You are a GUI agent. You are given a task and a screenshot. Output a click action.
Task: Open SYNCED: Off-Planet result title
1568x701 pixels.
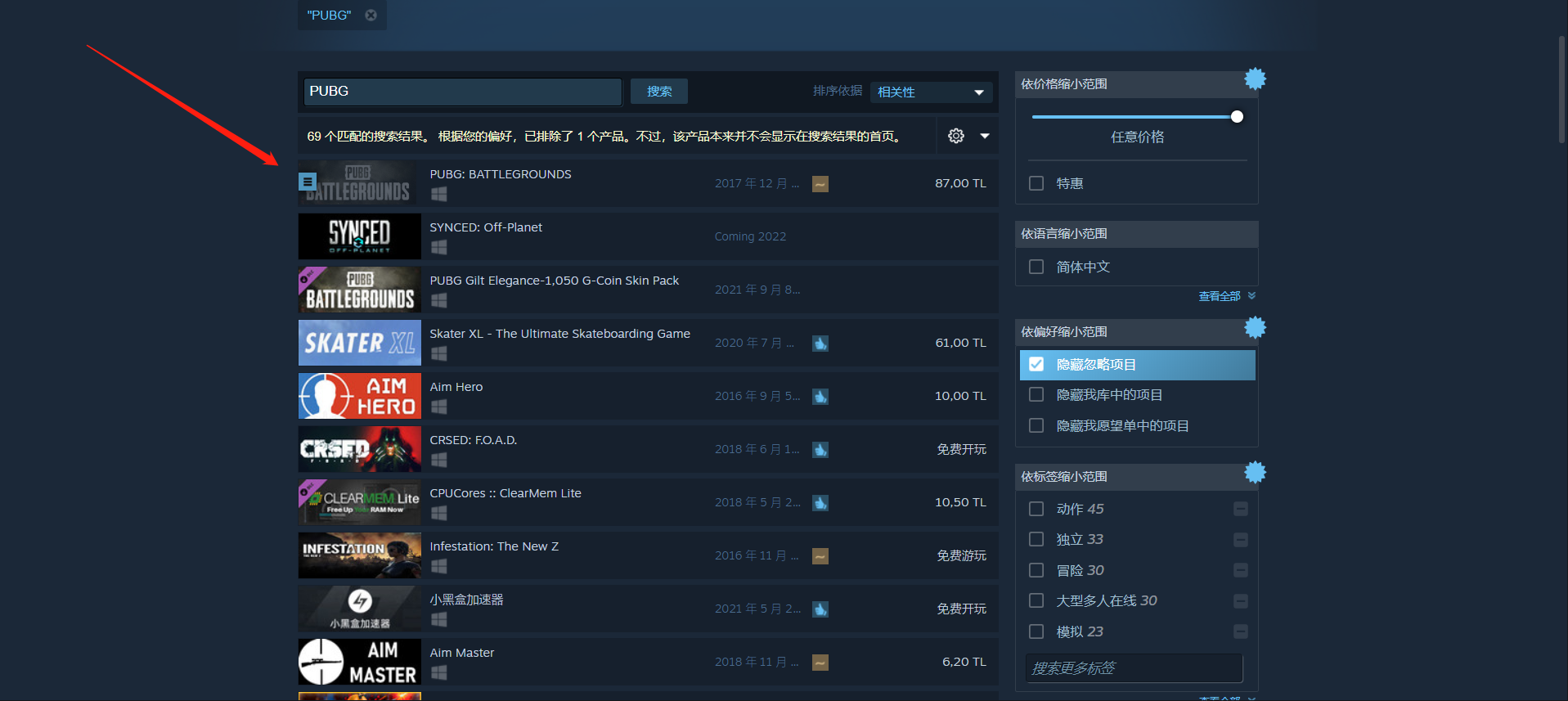pyautogui.click(x=486, y=227)
